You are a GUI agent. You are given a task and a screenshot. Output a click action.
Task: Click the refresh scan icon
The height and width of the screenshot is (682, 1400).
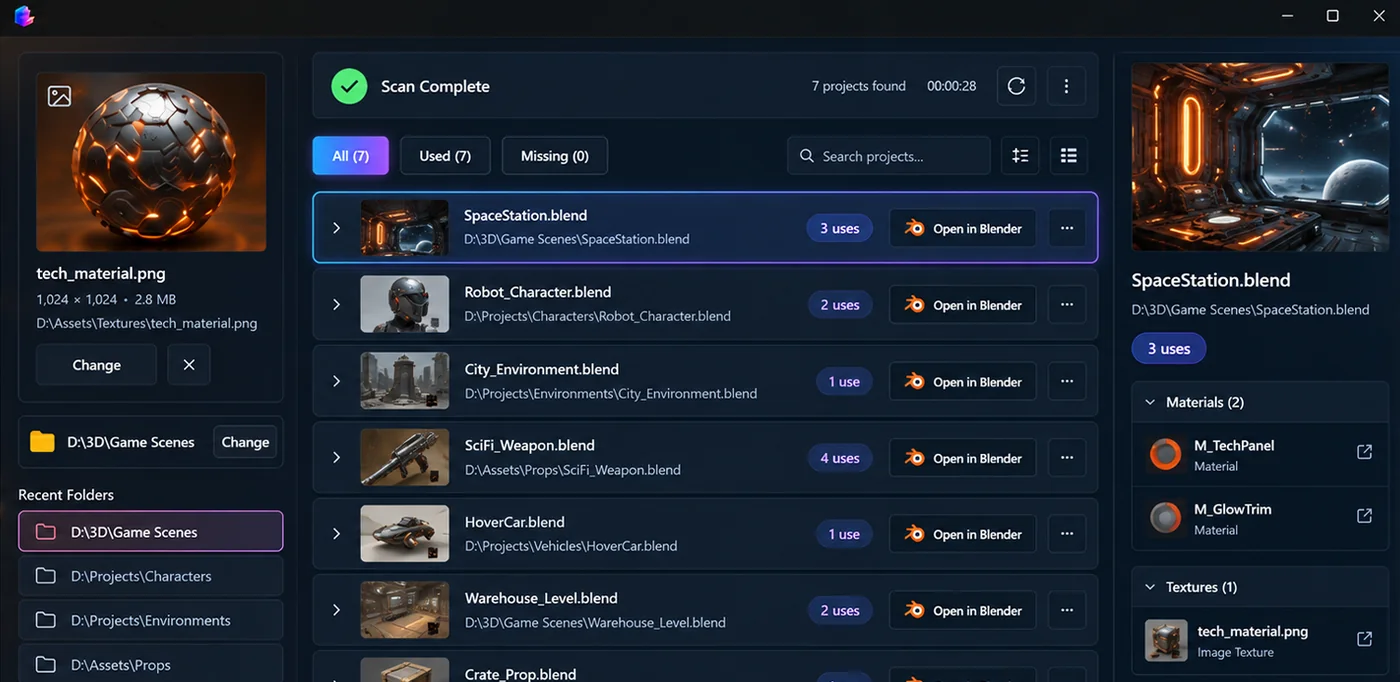[1016, 86]
